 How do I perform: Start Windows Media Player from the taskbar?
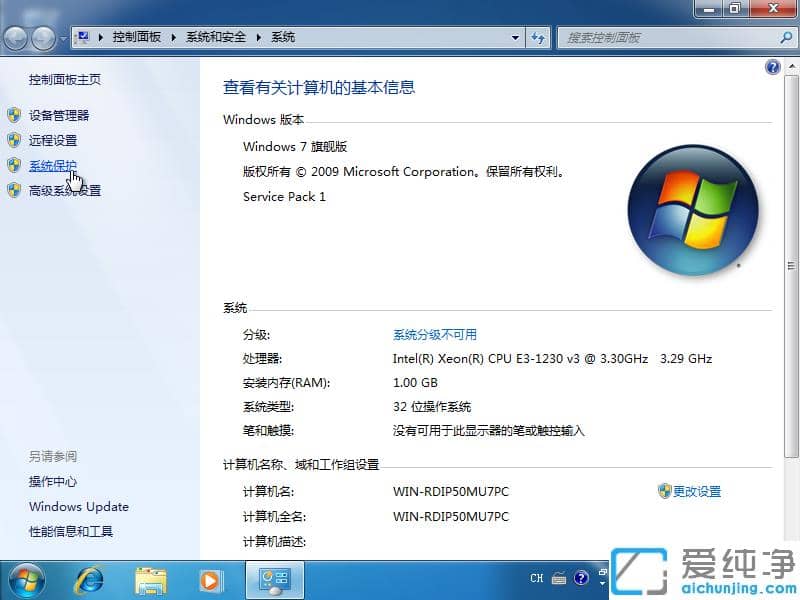[x=210, y=580]
